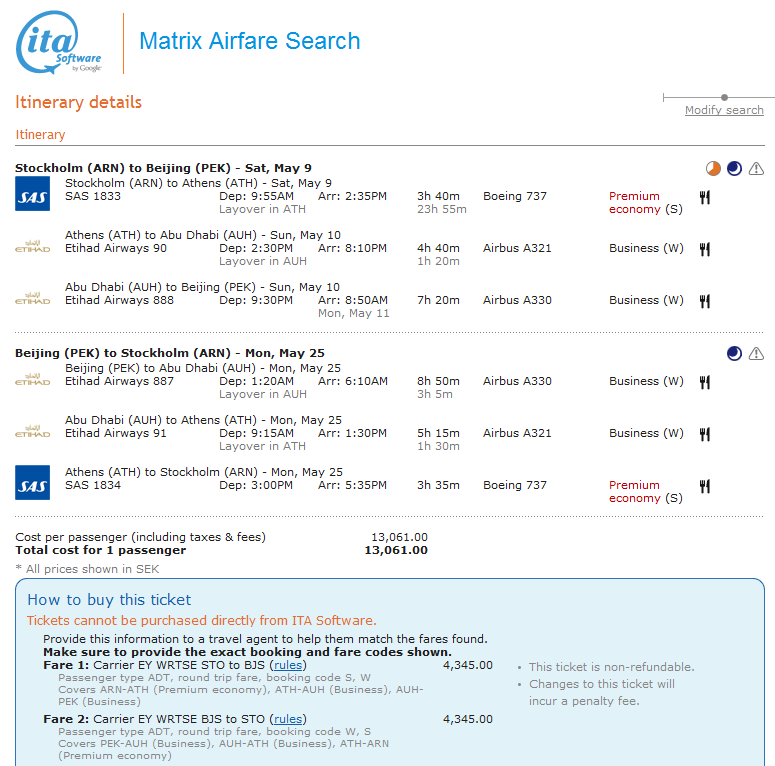Image resolution: width=775 pixels, height=766 pixels.
Task: Click the Premium economy (S) label for SAS 1834
Action: 646,491
